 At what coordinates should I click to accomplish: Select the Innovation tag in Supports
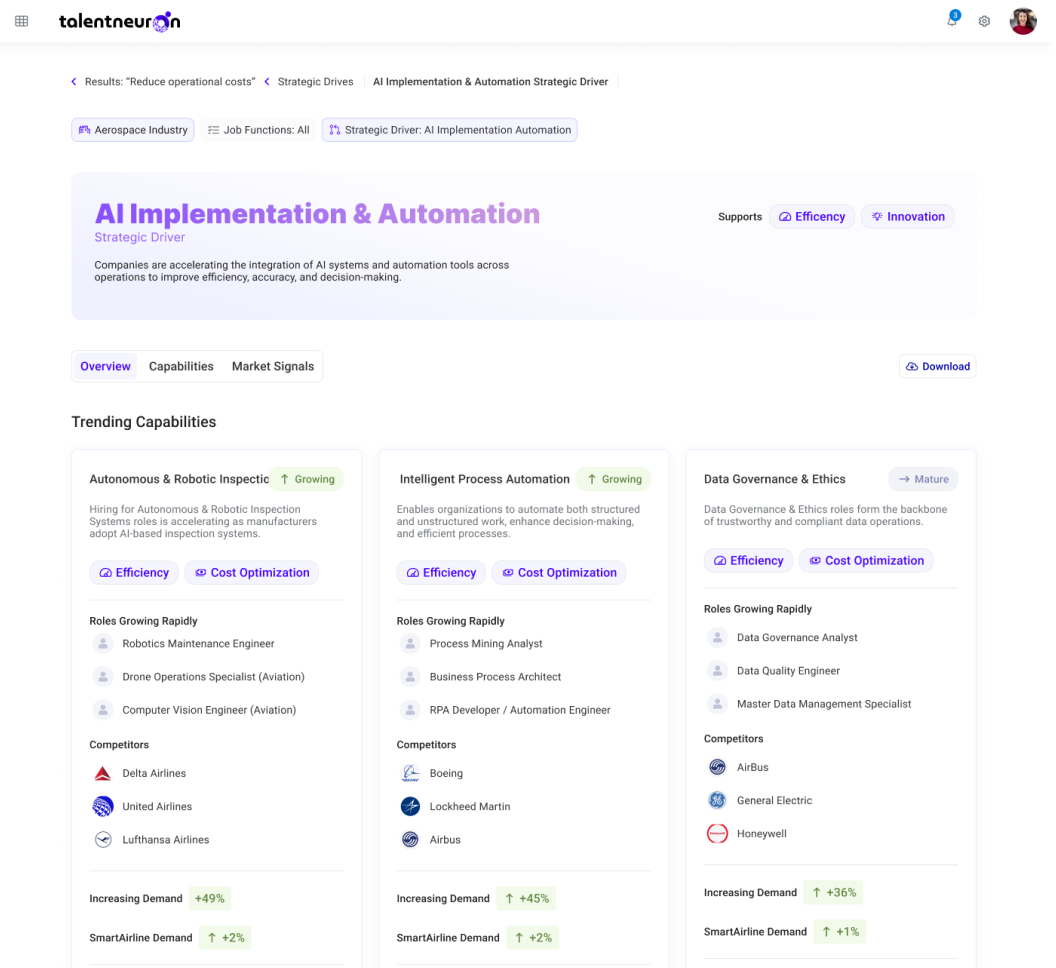pyautogui.click(x=907, y=216)
